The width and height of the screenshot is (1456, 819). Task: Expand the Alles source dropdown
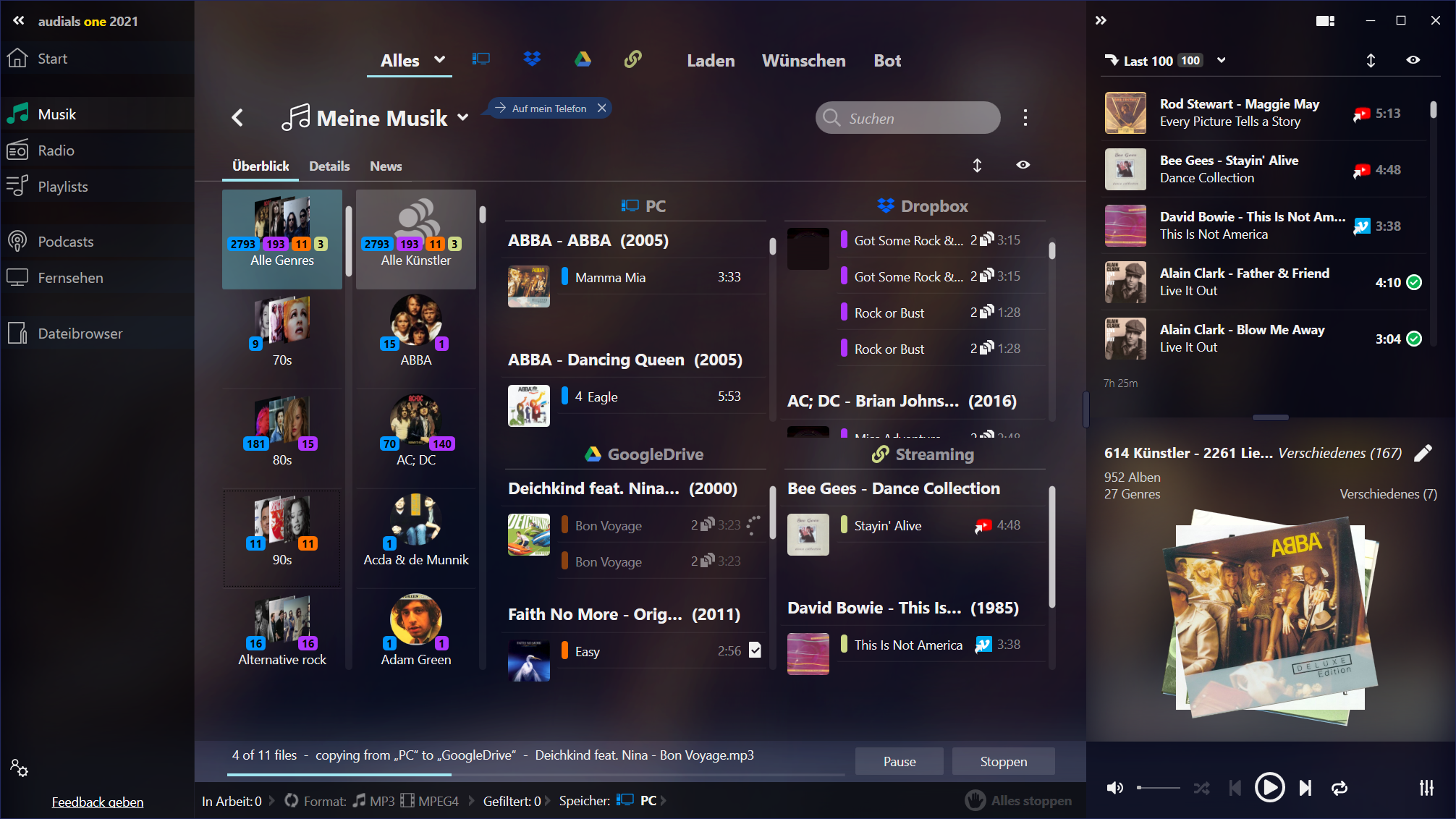pos(439,59)
